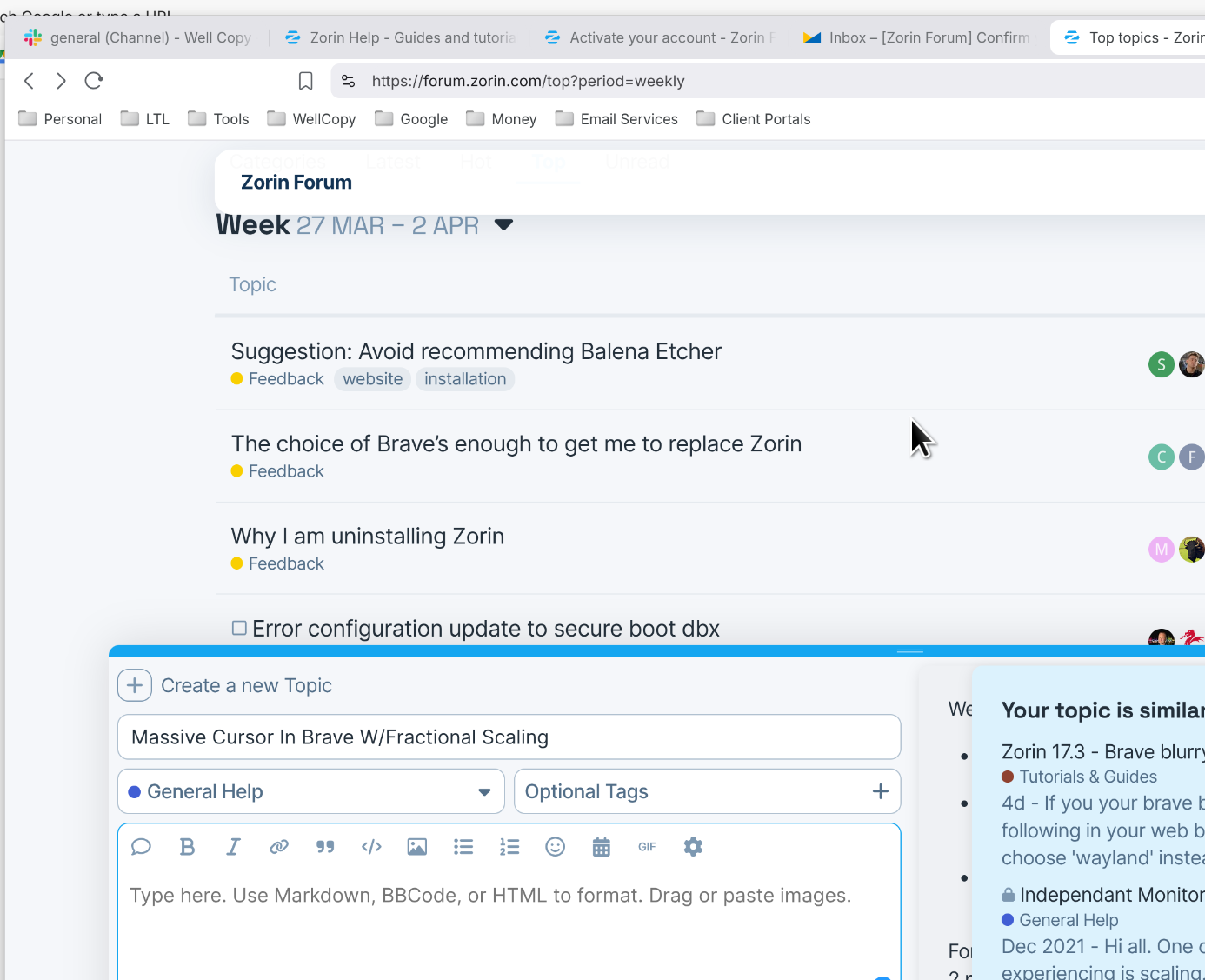Open the Tools bookmarks folder
The height and width of the screenshot is (980, 1205).
pos(219,119)
